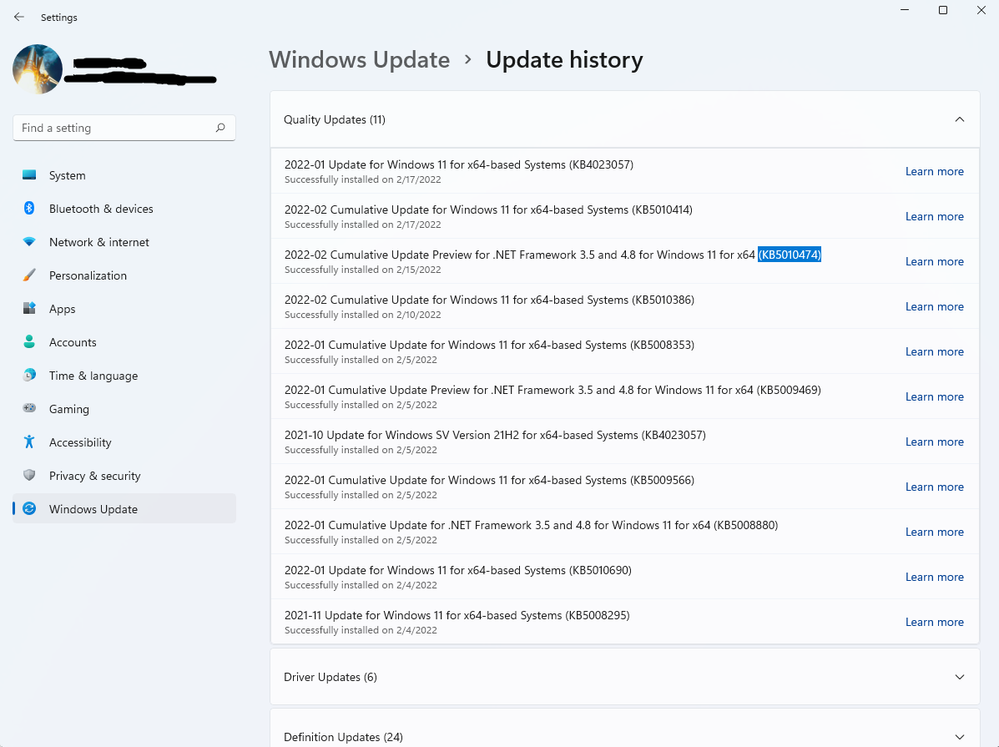The height and width of the screenshot is (747, 999).
Task: Click the Windows Update breadcrumb link
Action: pyautogui.click(x=359, y=60)
